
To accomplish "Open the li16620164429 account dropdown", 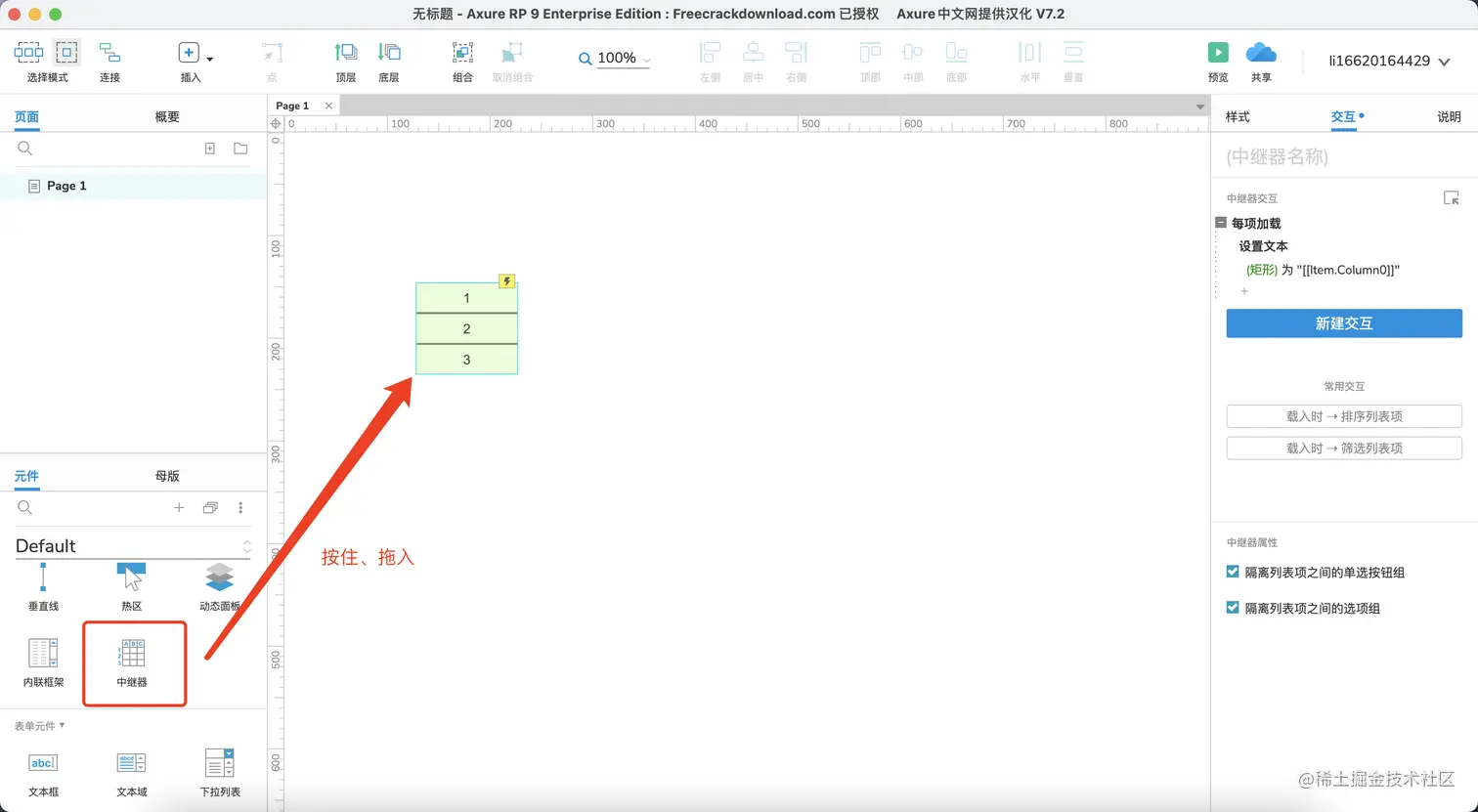I will tap(1388, 61).
